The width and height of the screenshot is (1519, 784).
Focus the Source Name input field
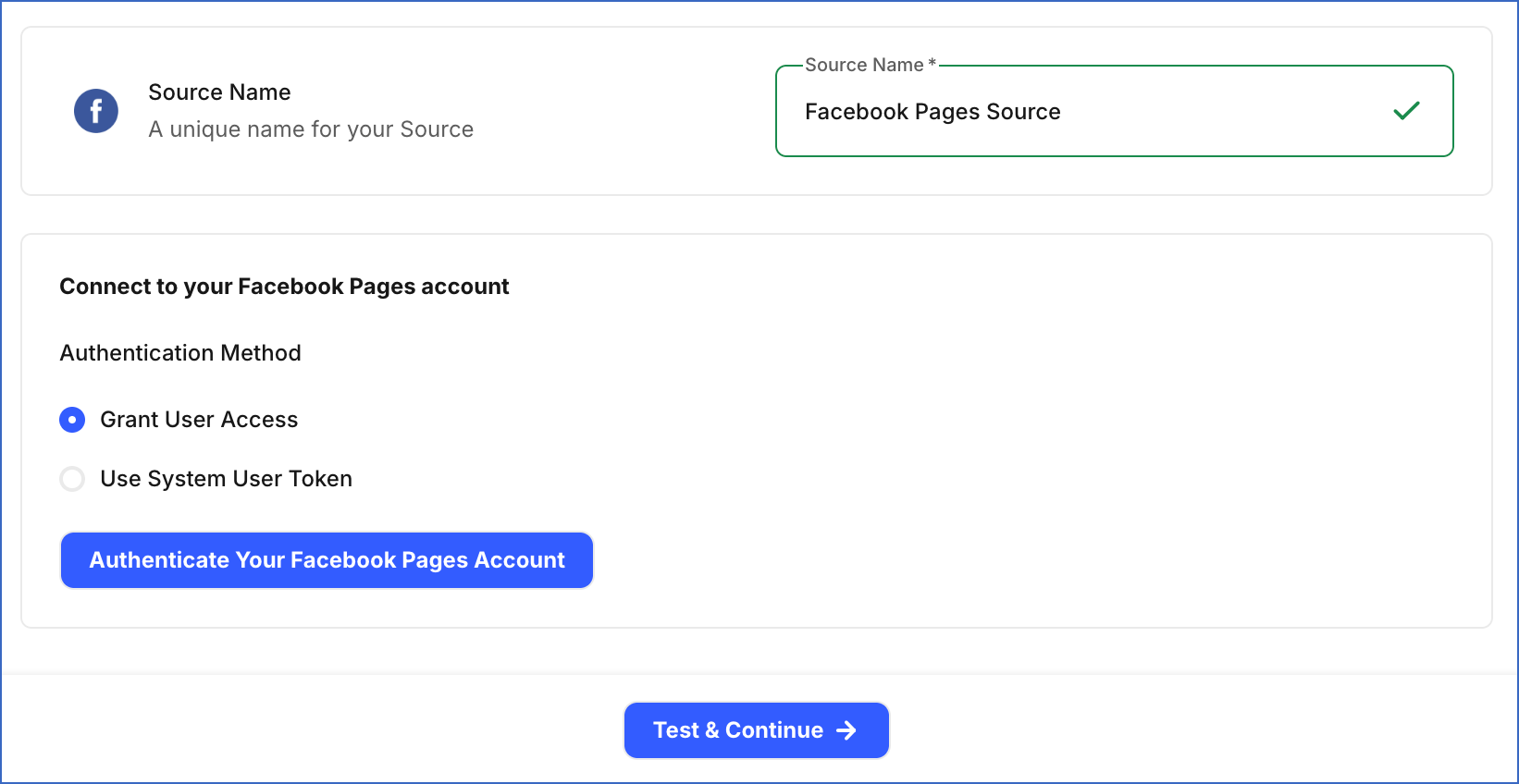(x=1114, y=111)
